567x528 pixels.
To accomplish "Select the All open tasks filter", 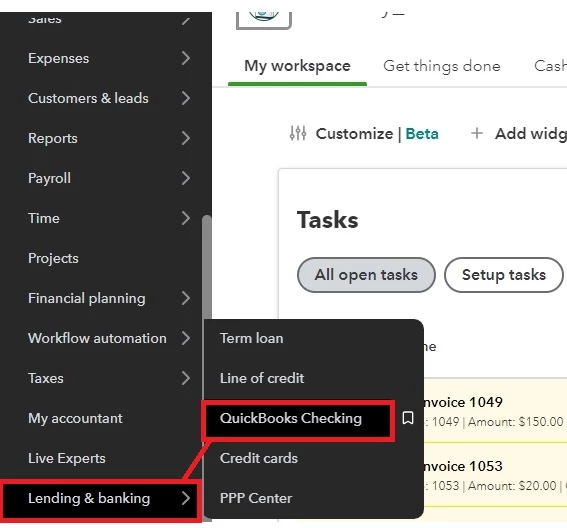I will [366, 275].
